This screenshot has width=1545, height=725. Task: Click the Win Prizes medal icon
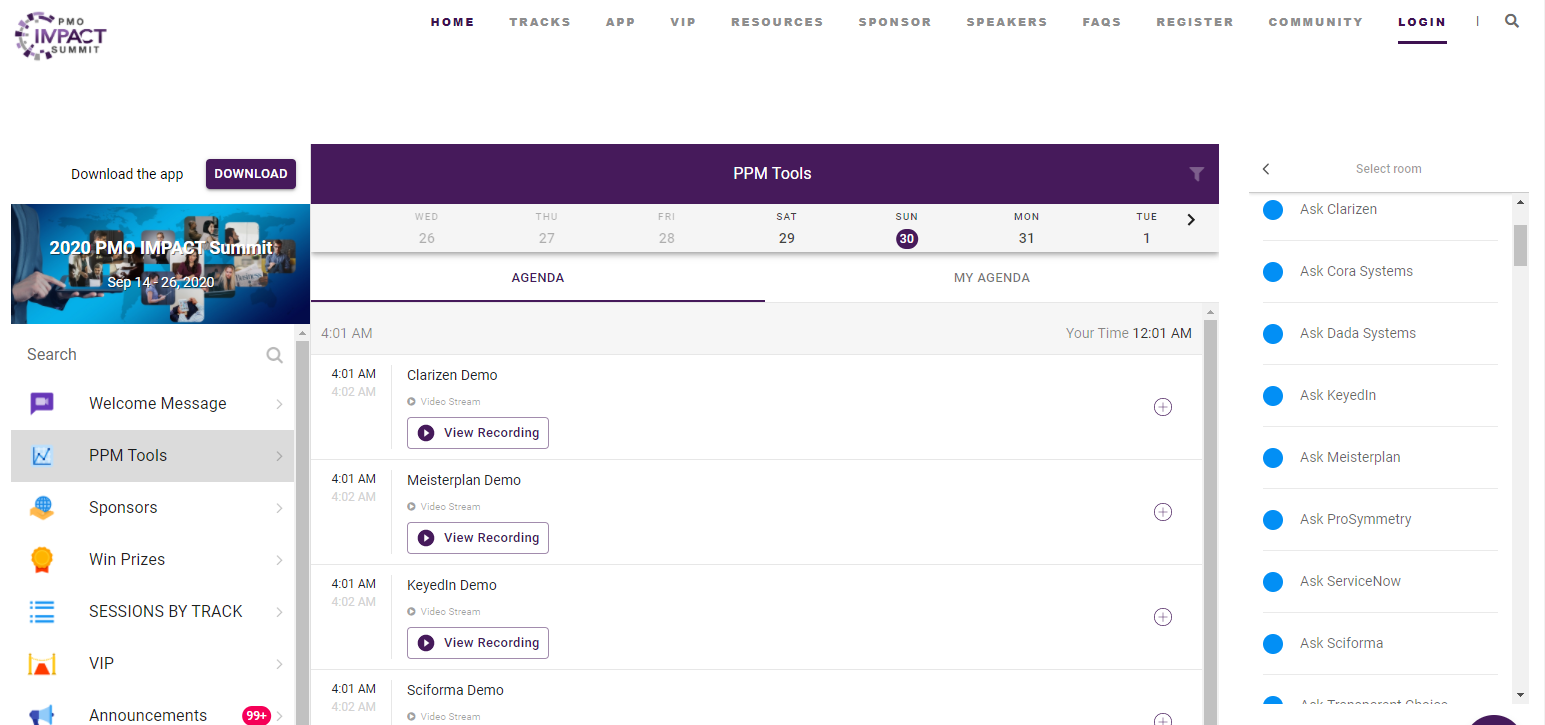pyautogui.click(x=41, y=559)
